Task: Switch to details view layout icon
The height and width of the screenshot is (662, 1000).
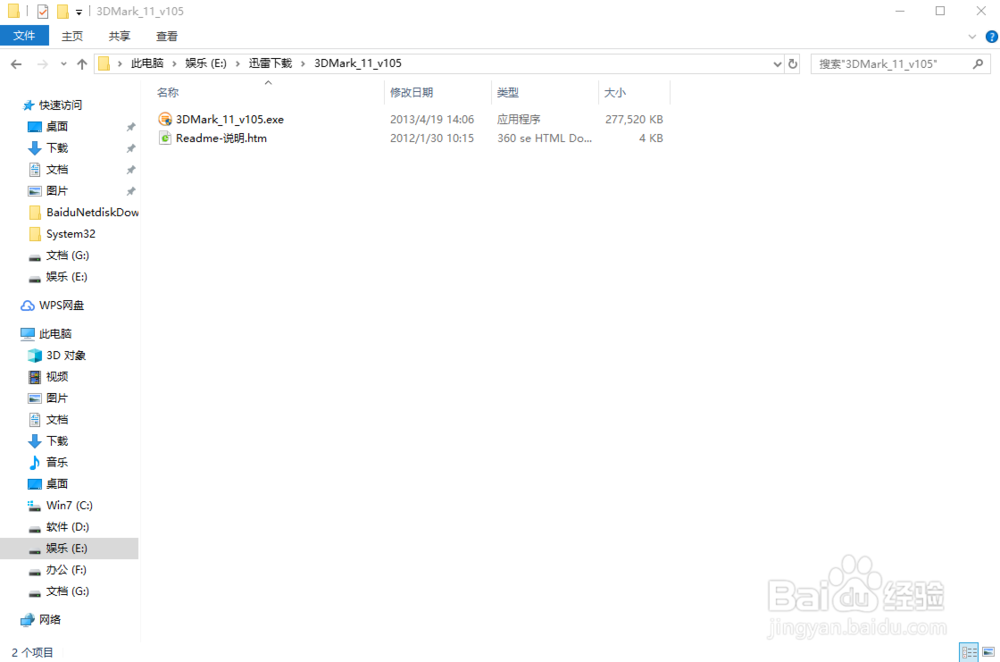Action: [x=969, y=652]
